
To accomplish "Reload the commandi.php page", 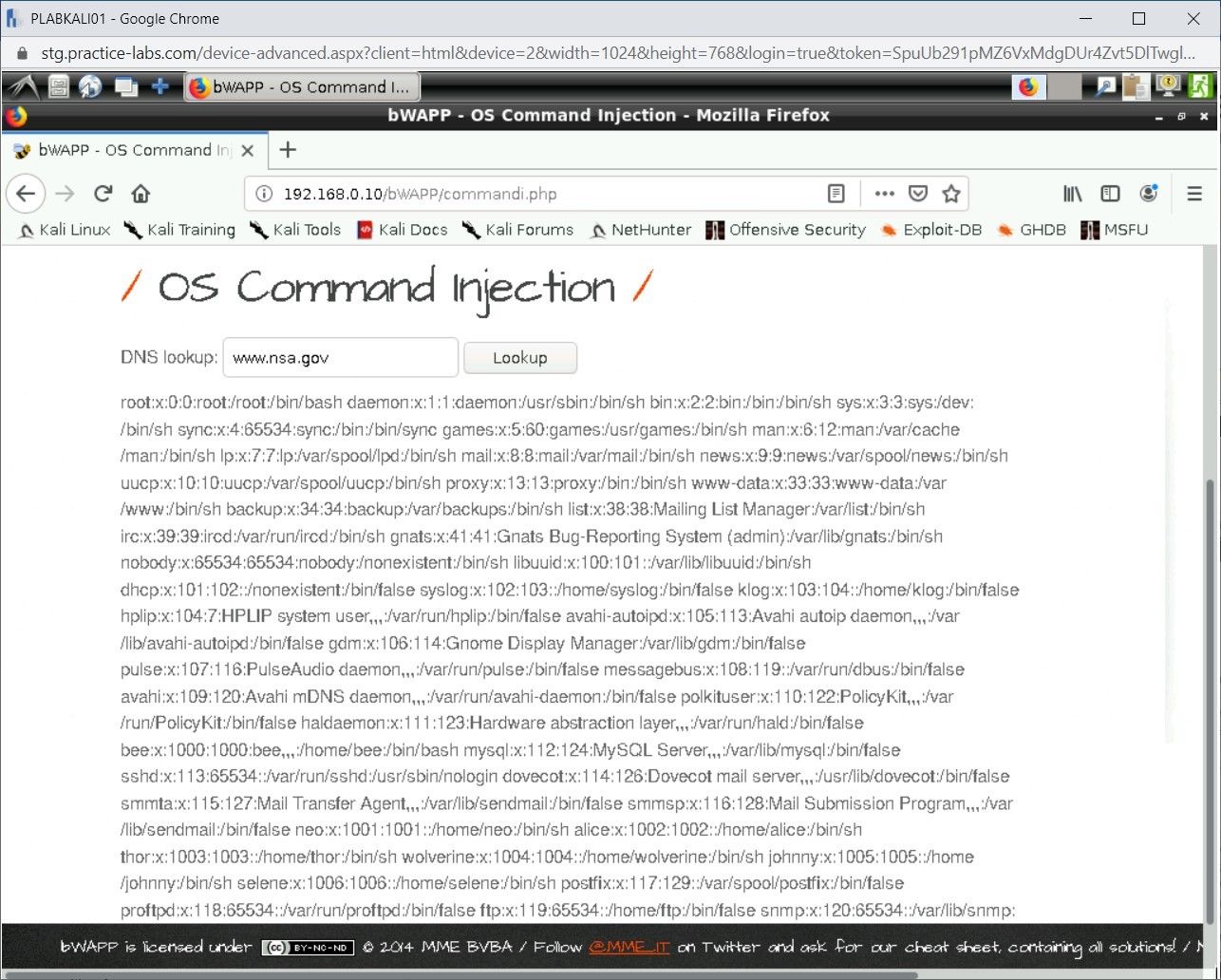I will pos(103,193).
